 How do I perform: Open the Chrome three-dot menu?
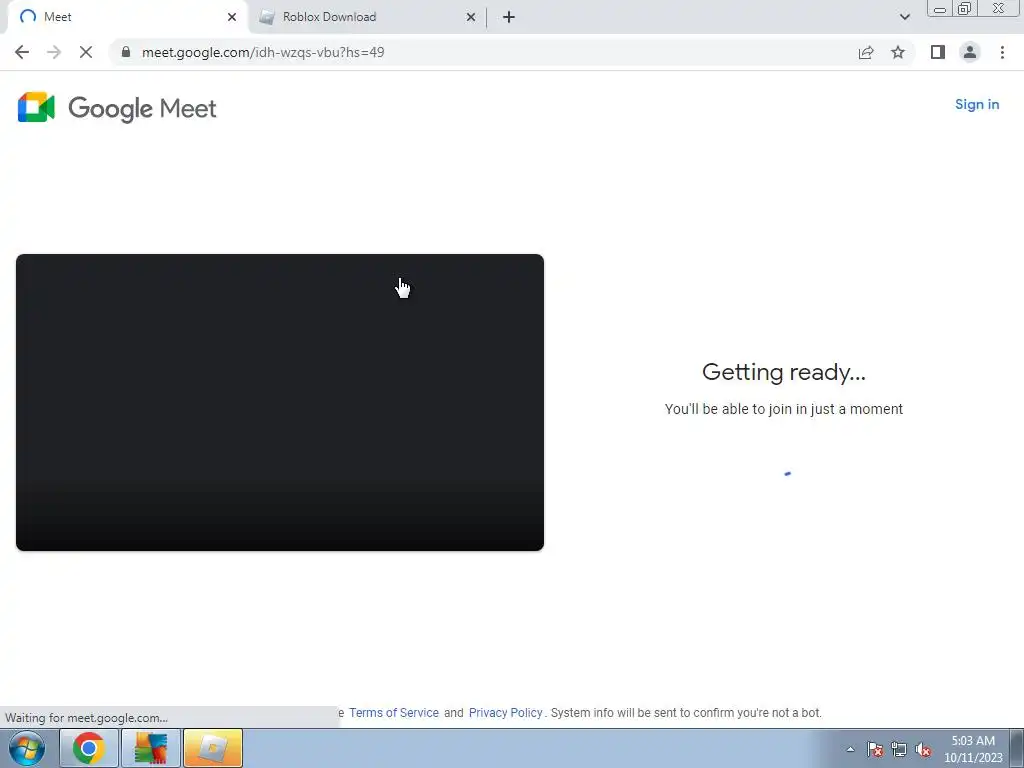[x=1002, y=52]
